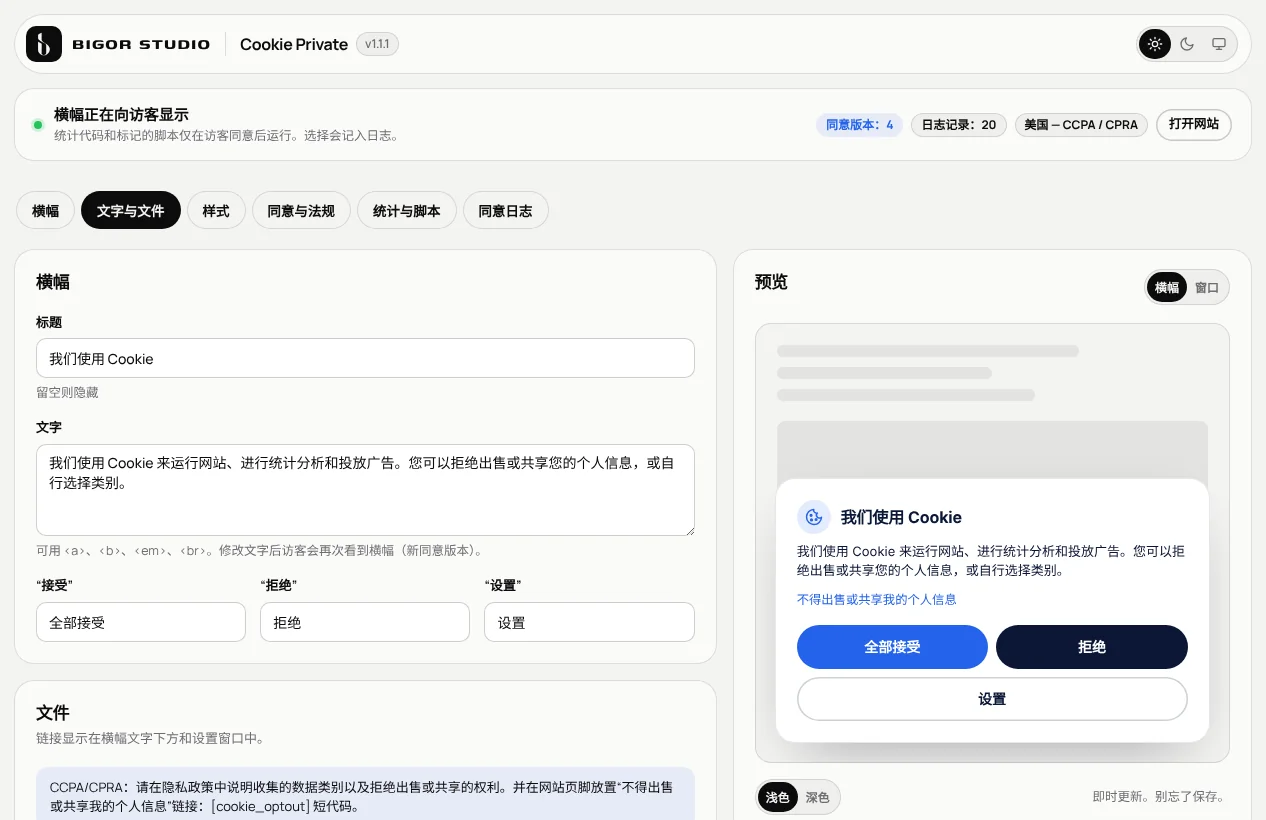Image resolution: width=1266 pixels, height=820 pixels.
Task: Open the 文字与文件 tab
Action: (131, 211)
